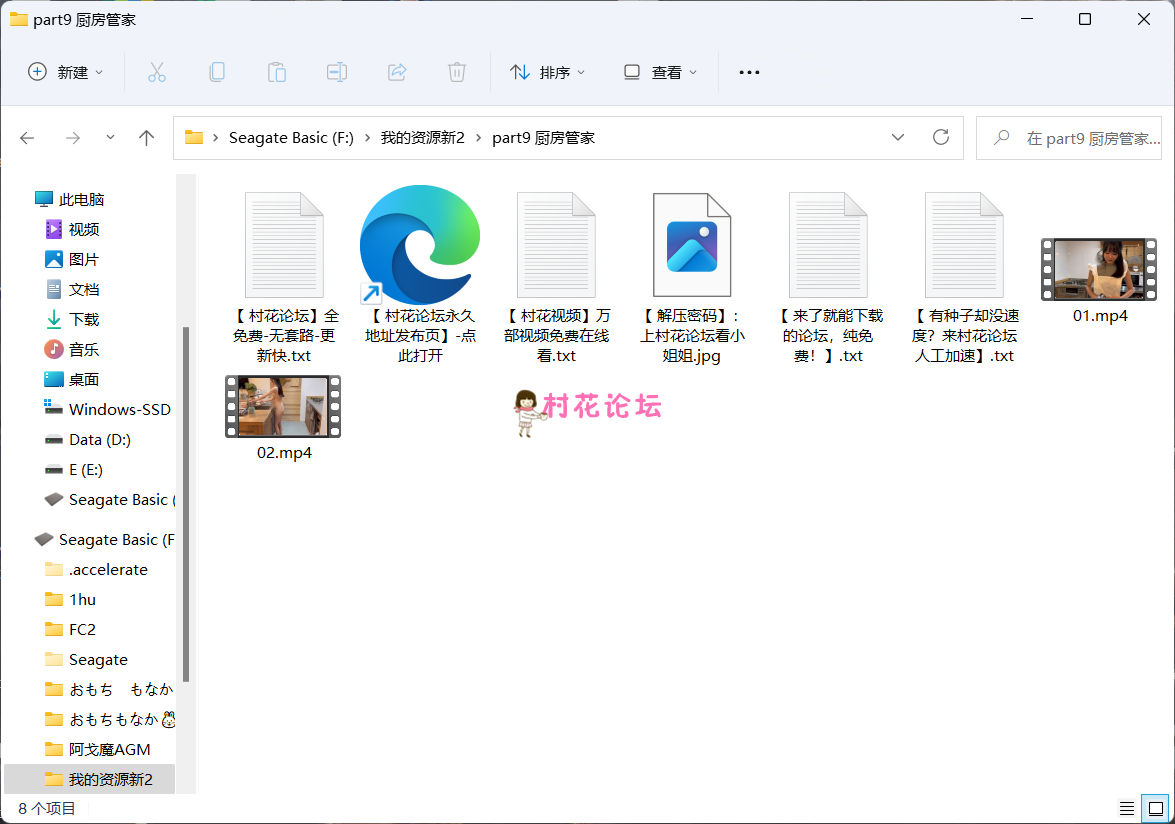This screenshot has height=824, width=1175.
Task: Click the Delete trash can icon
Action: pyautogui.click(x=457, y=72)
